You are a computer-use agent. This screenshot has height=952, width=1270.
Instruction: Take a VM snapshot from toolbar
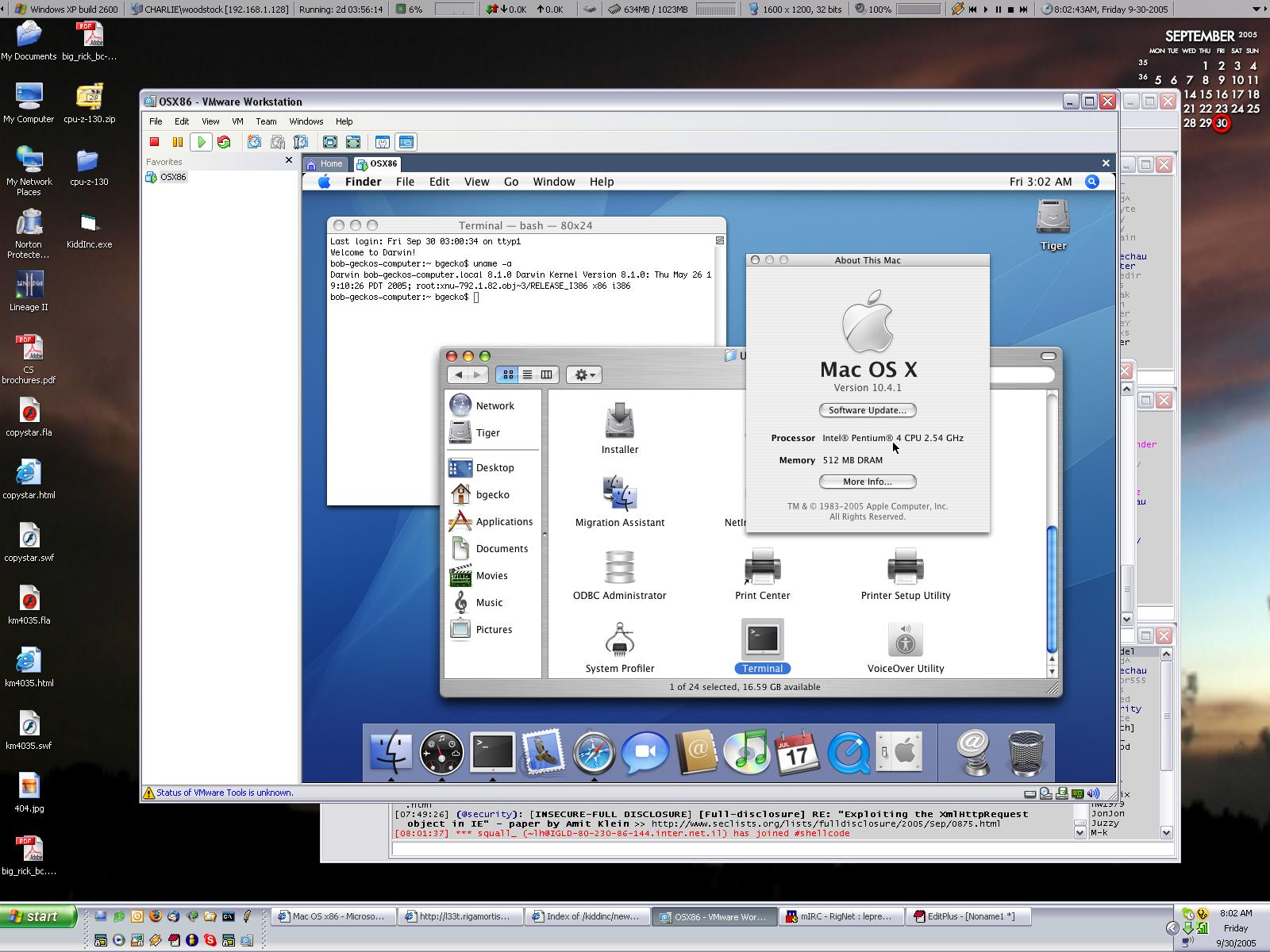[x=254, y=142]
